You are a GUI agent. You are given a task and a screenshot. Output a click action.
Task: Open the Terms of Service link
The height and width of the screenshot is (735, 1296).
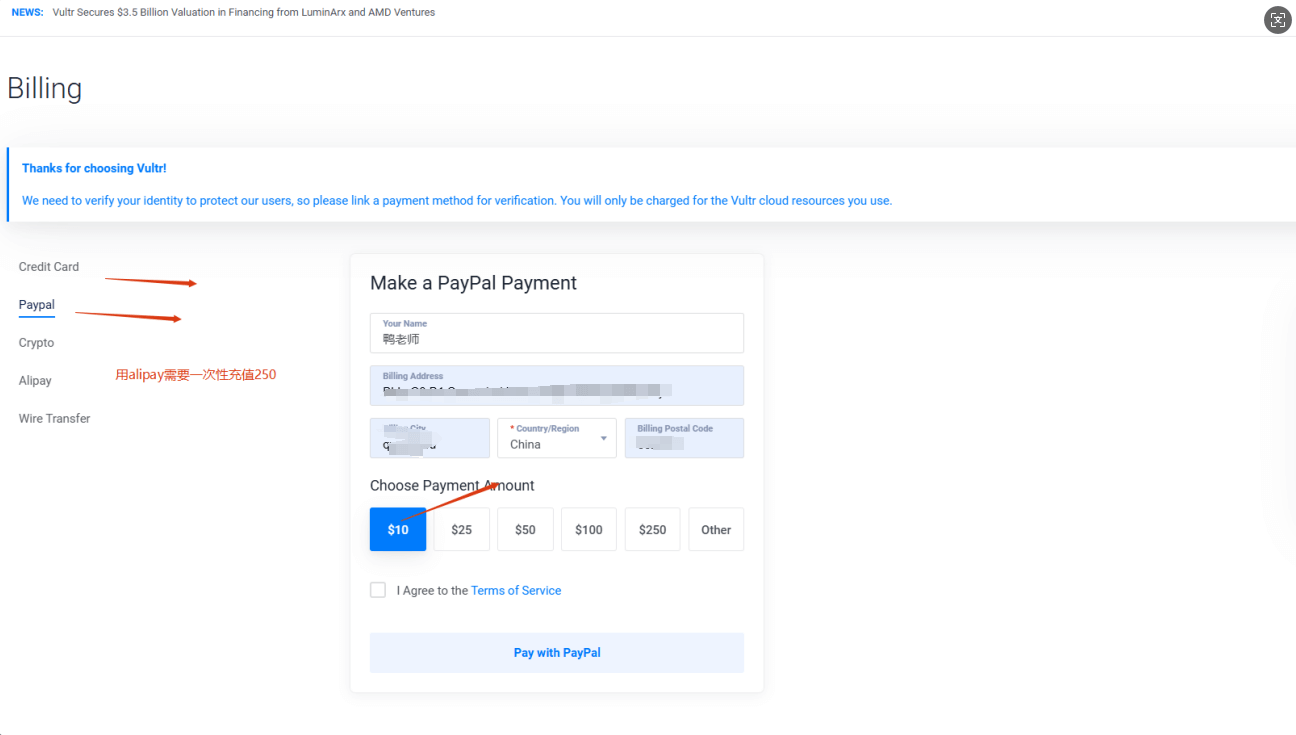(x=516, y=591)
